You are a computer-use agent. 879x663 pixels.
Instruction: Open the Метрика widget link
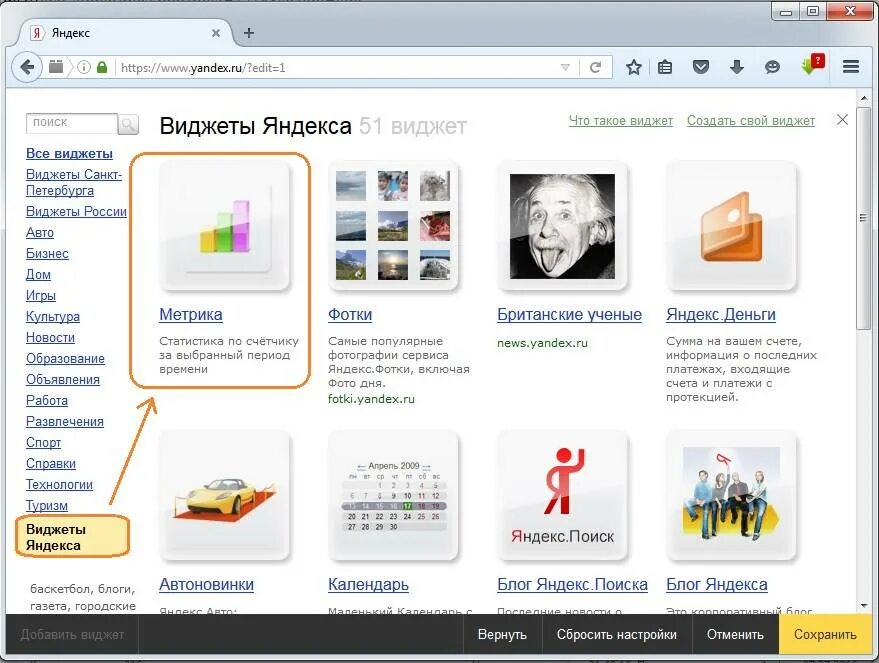tap(191, 314)
